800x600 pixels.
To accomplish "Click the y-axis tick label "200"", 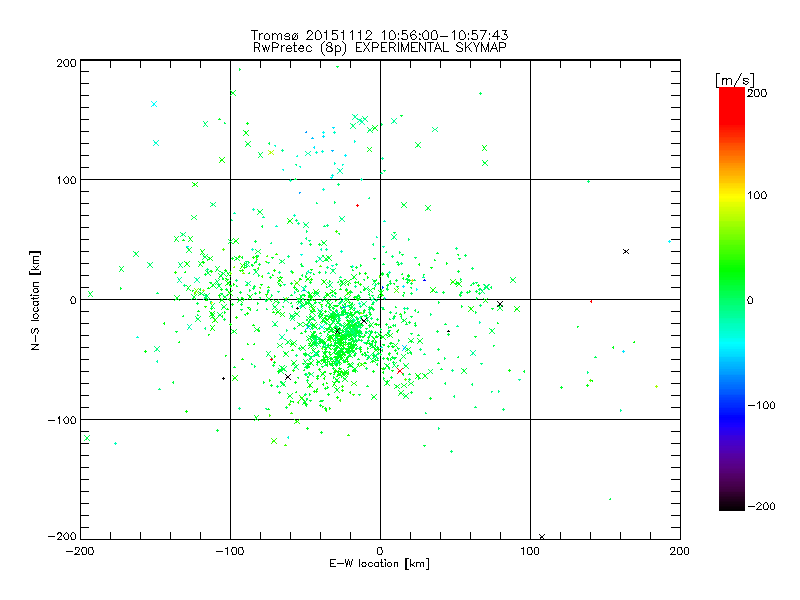I will click(x=66, y=63).
